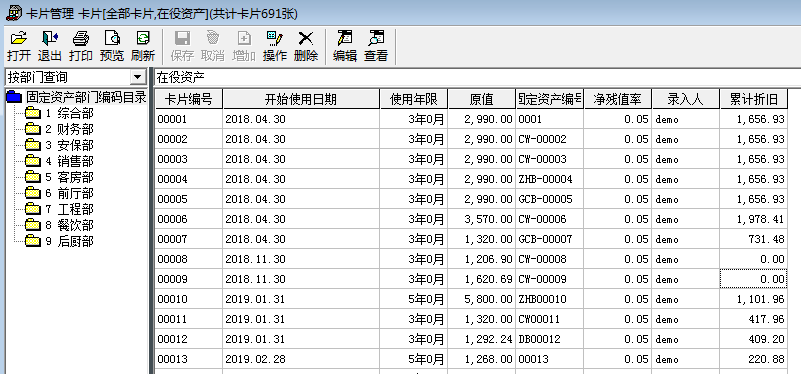Click the 固定资产编号 column header

(549, 99)
